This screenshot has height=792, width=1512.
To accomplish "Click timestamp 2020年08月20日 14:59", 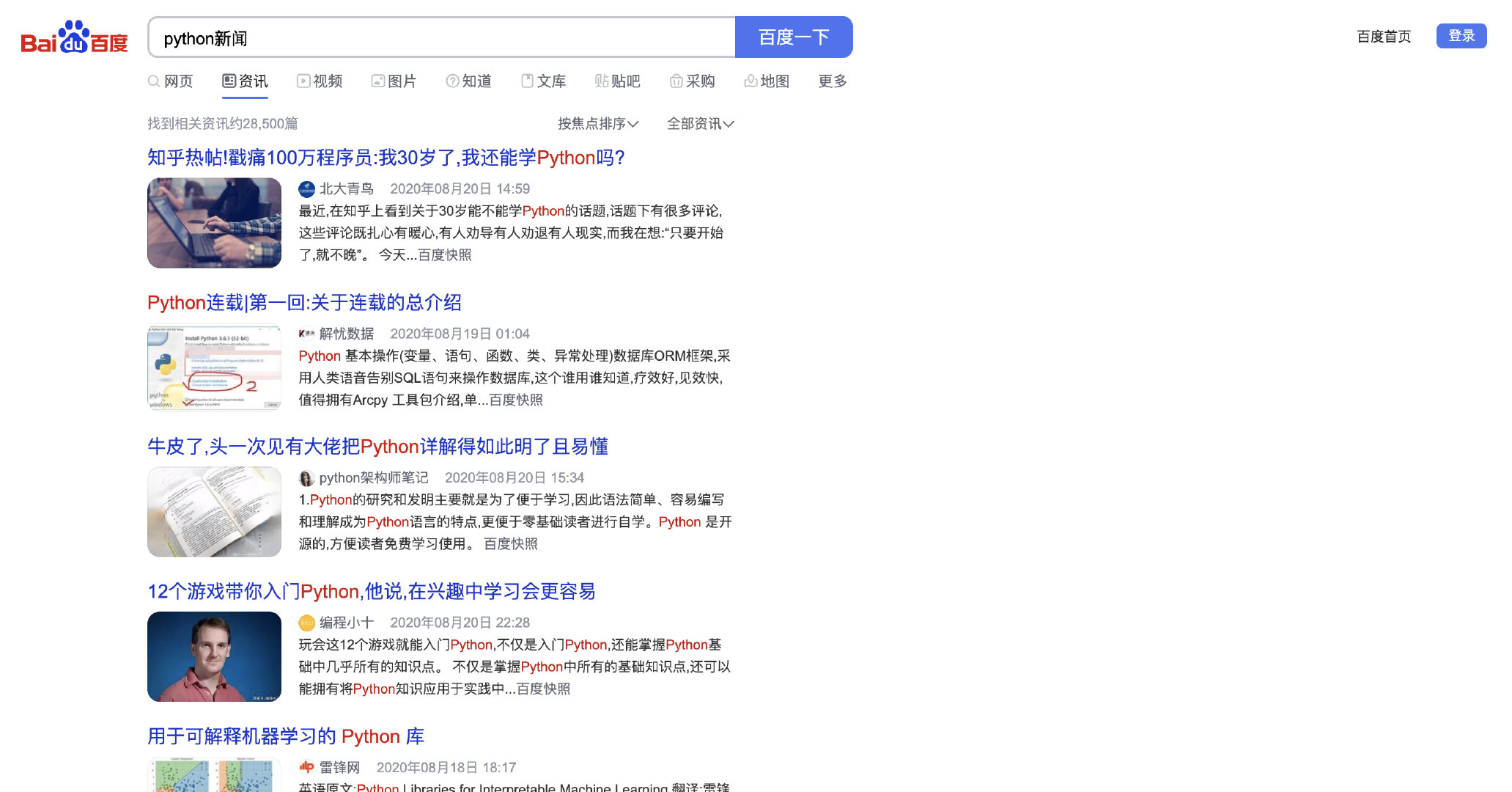I will 460,189.
